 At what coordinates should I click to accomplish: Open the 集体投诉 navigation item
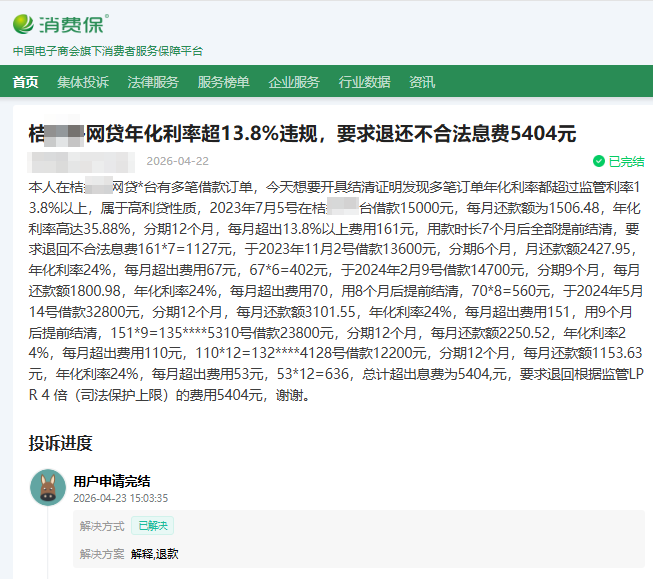pos(83,82)
